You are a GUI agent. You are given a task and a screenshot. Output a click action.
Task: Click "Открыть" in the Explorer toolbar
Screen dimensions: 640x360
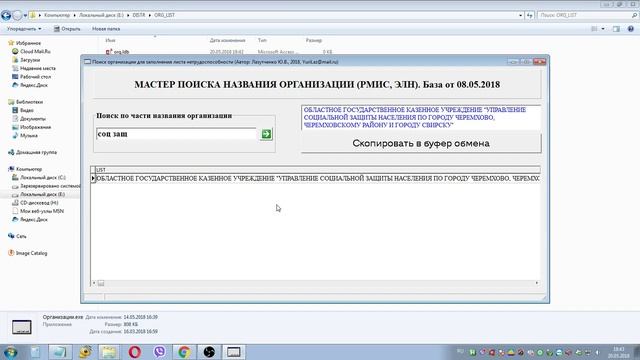[67, 29]
